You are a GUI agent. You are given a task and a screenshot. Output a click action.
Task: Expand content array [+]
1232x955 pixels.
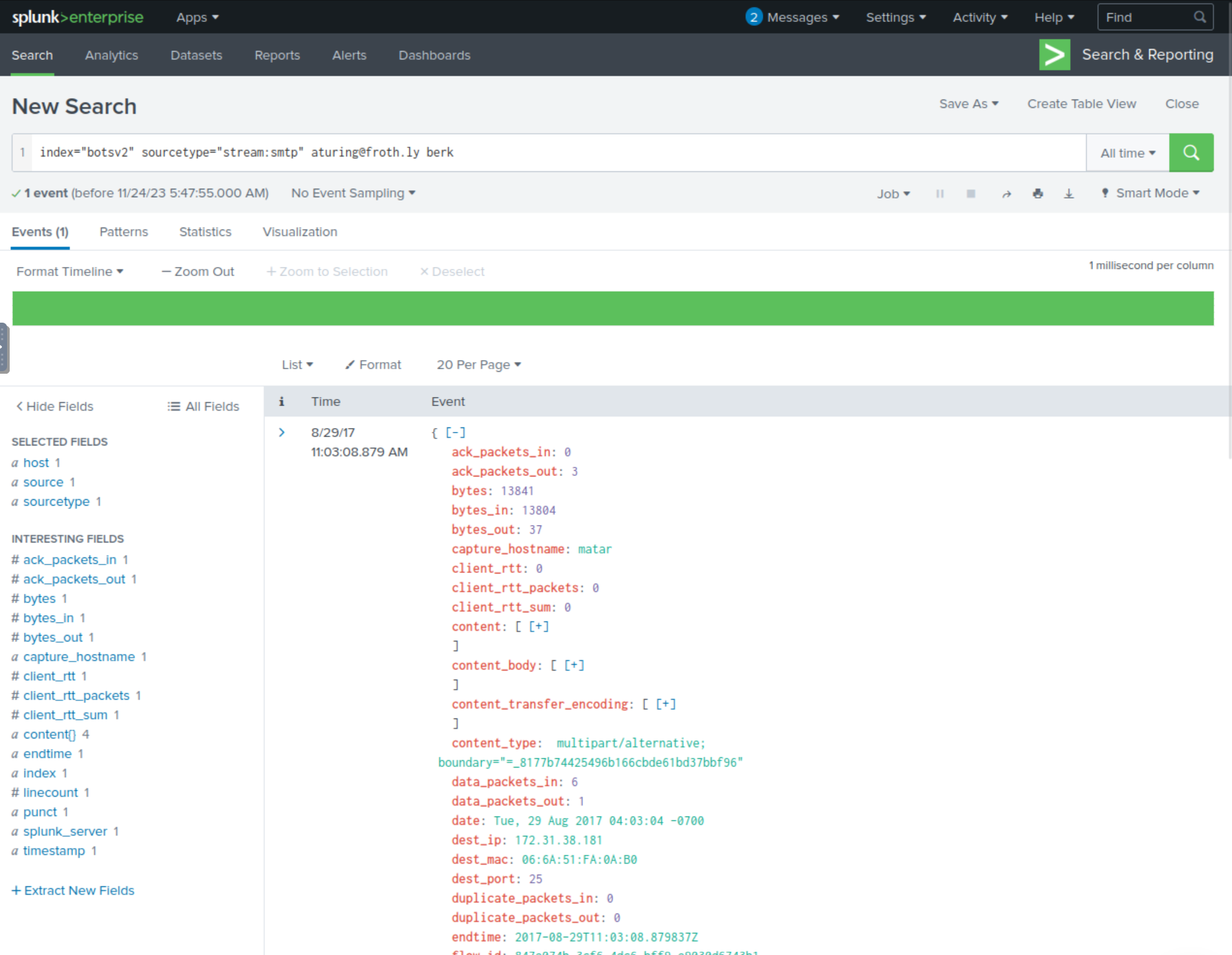point(538,627)
